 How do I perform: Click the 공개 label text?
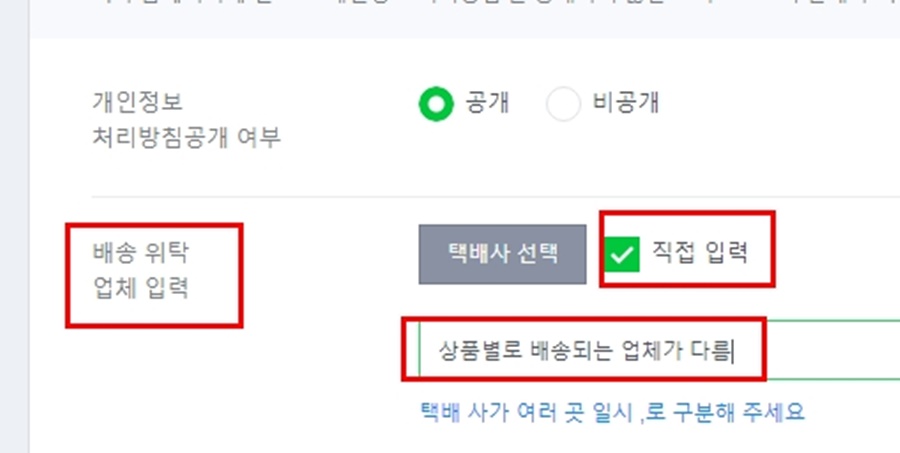487,104
